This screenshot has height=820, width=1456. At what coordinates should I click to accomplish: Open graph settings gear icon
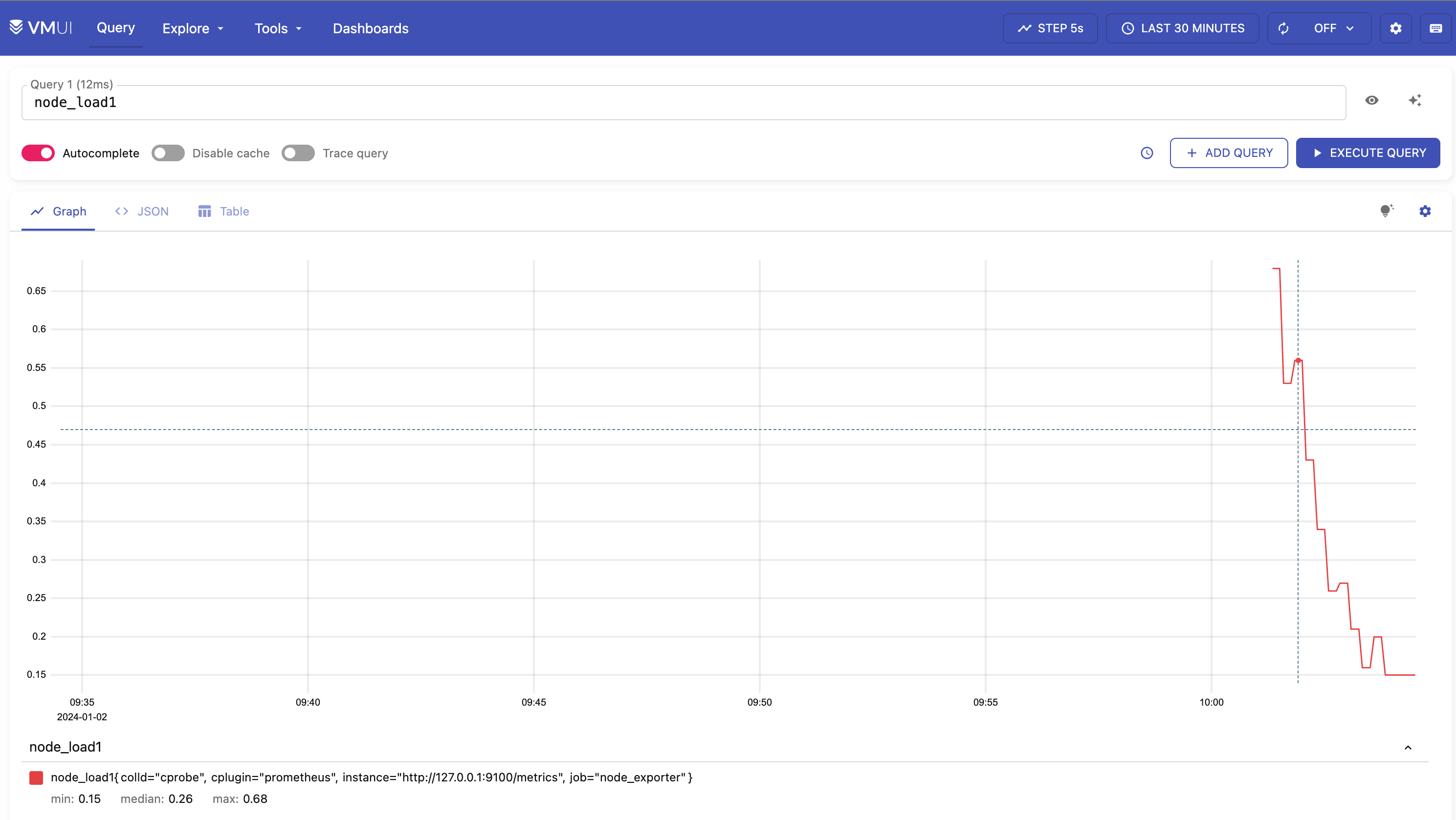tap(1425, 212)
